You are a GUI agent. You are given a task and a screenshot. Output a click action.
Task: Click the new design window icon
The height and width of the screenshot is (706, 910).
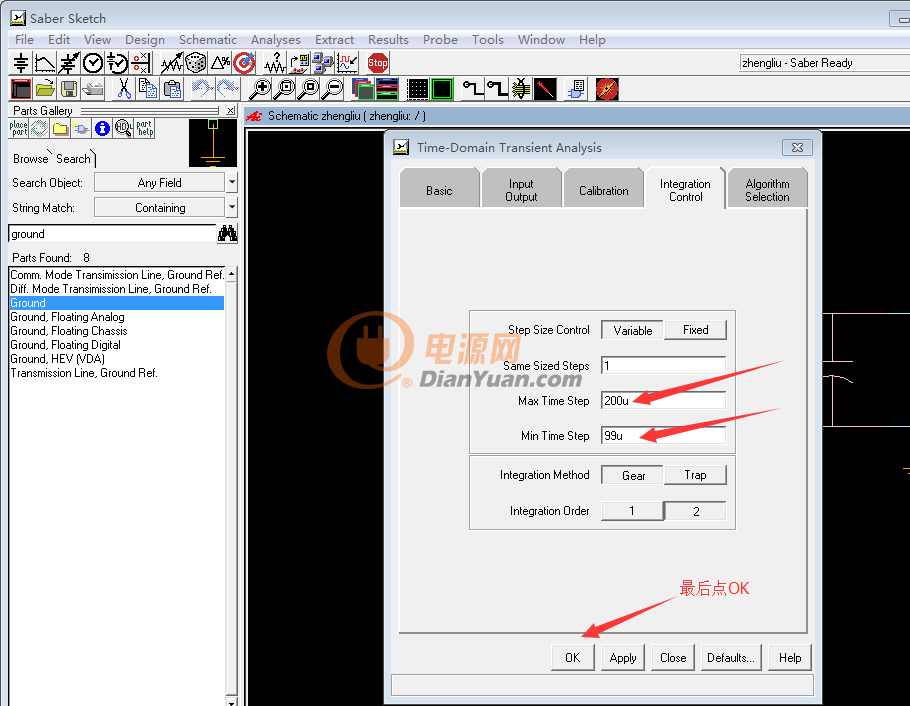21,89
